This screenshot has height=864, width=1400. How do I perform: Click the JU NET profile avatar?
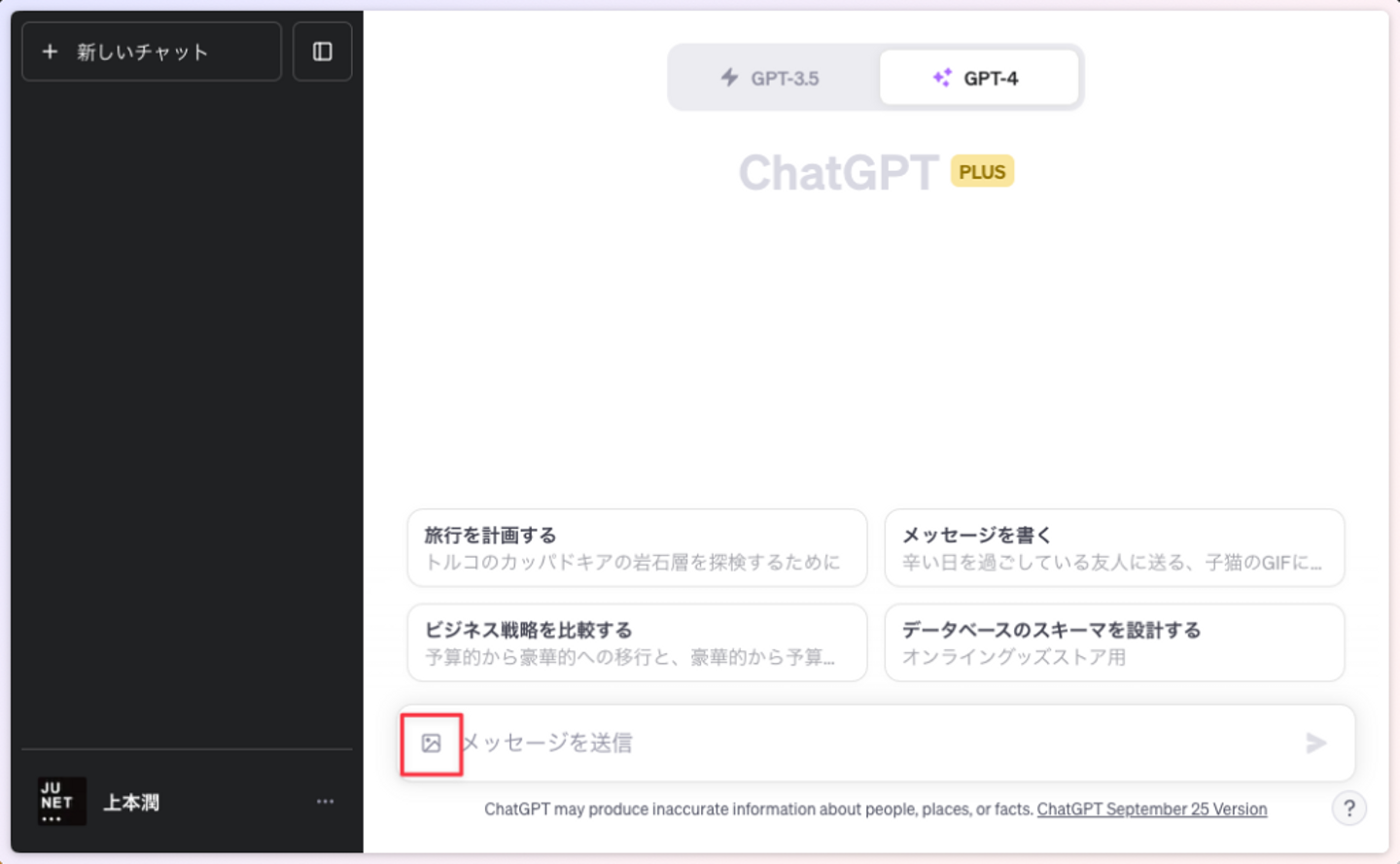(62, 802)
